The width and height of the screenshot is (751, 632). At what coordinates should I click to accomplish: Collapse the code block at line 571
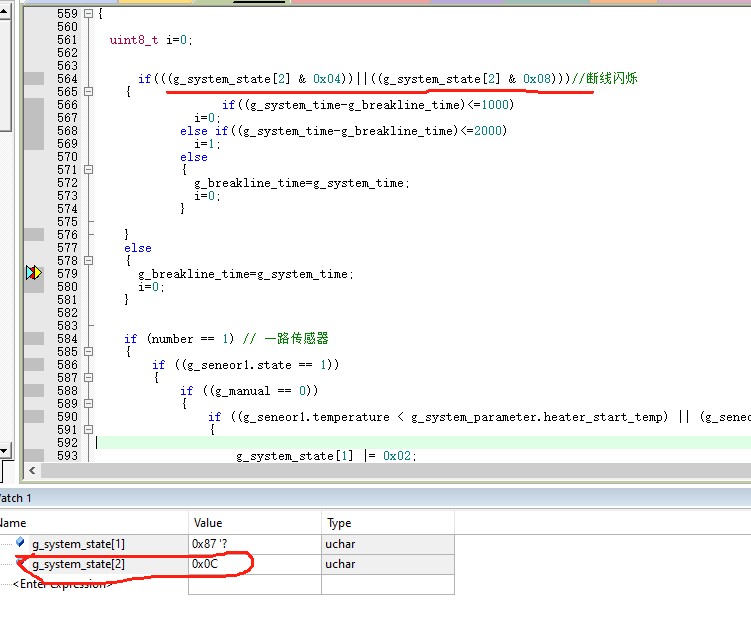(x=88, y=169)
